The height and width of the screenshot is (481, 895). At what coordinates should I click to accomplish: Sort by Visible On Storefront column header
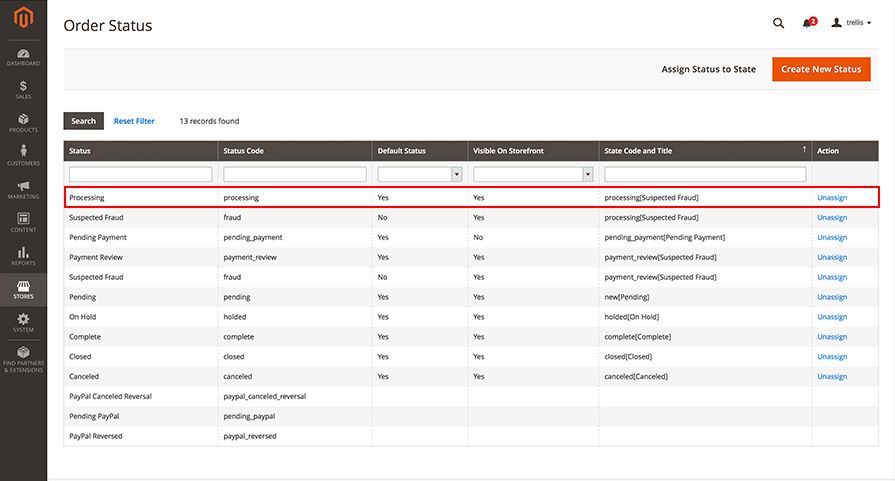pyautogui.click(x=533, y=151)
